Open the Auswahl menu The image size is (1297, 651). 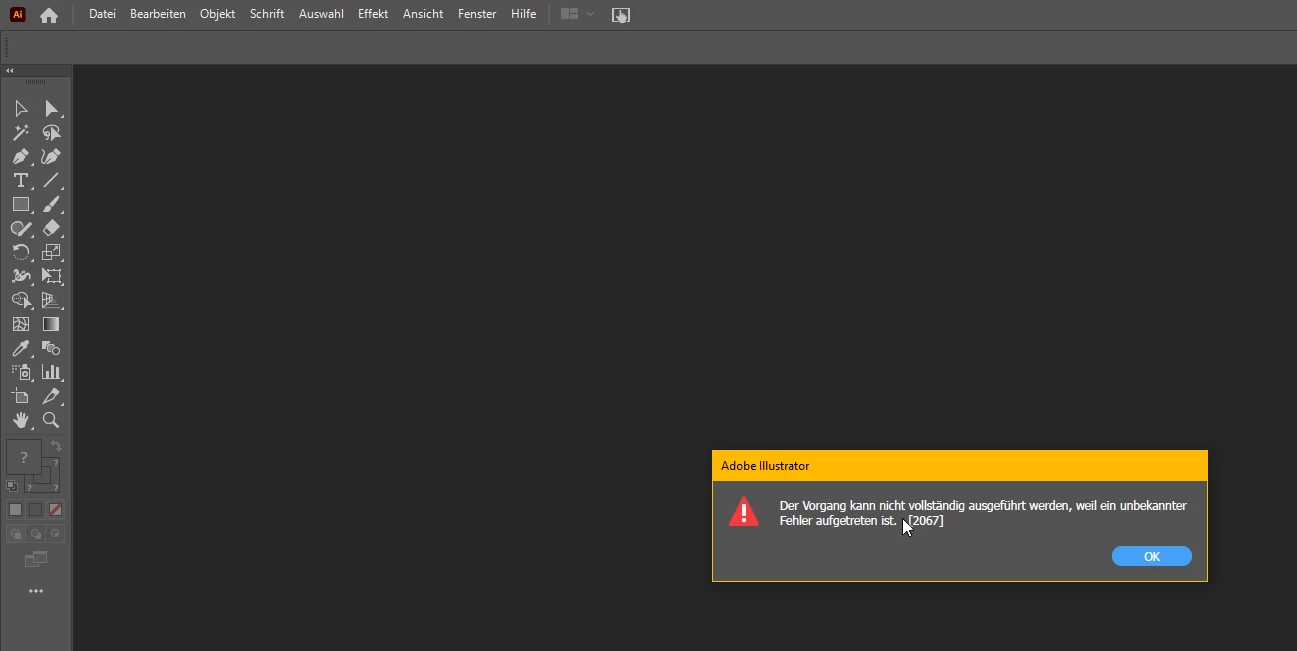tap(321, 14)
